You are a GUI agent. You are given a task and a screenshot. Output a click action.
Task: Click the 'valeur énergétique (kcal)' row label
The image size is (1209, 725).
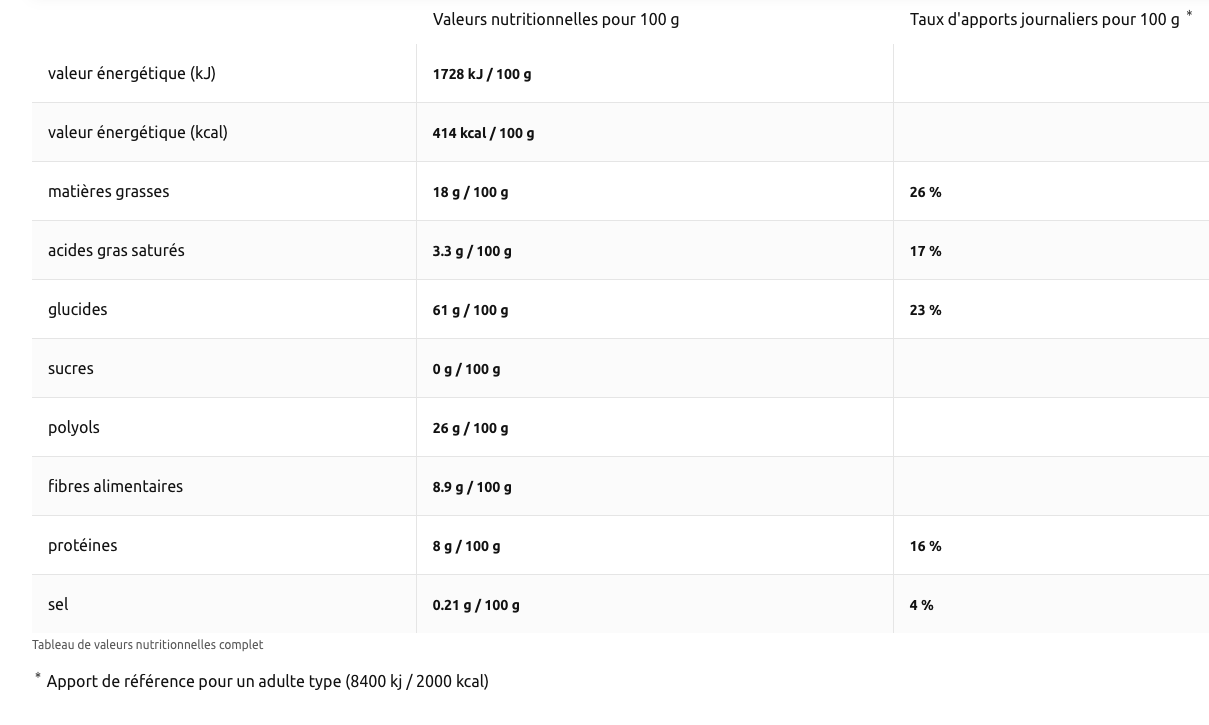tap(138, 132)
